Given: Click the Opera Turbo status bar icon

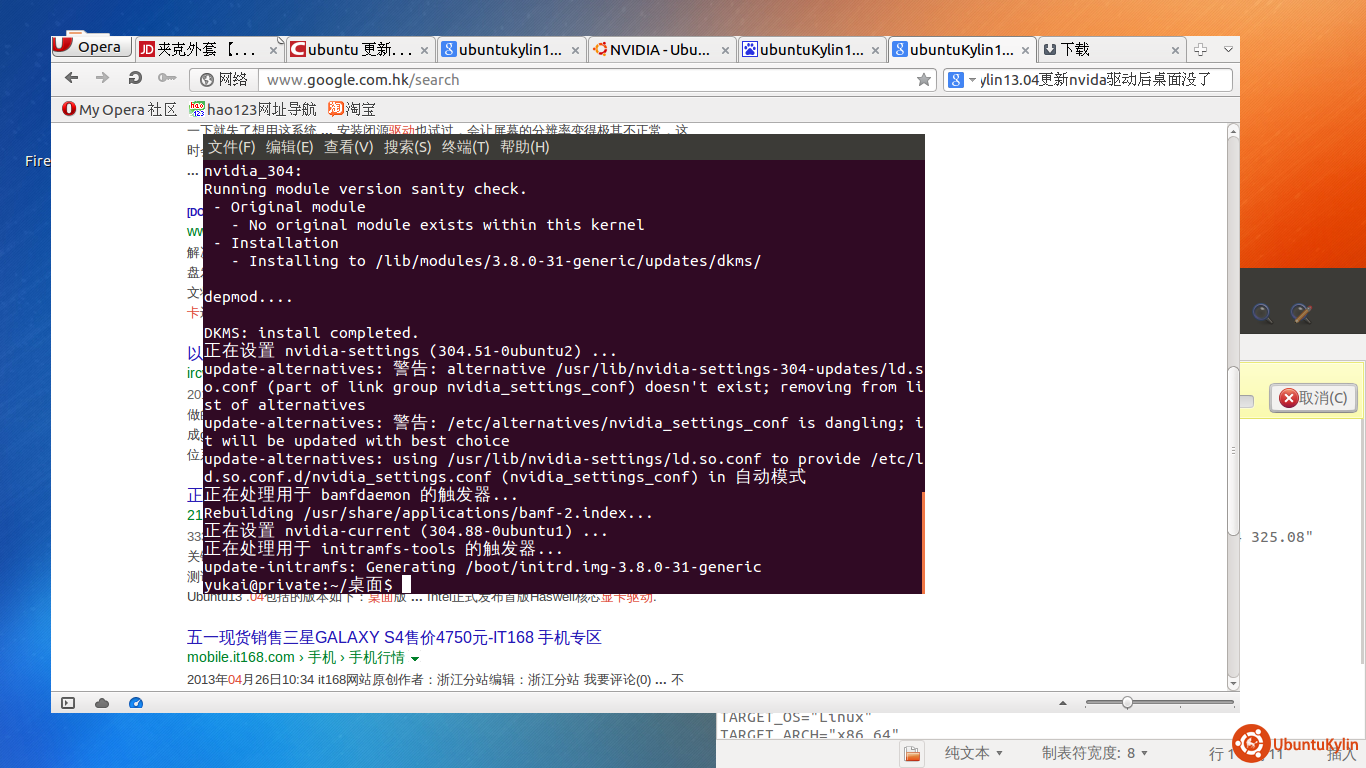Looking at the screenshot, I should pos(135,703).
